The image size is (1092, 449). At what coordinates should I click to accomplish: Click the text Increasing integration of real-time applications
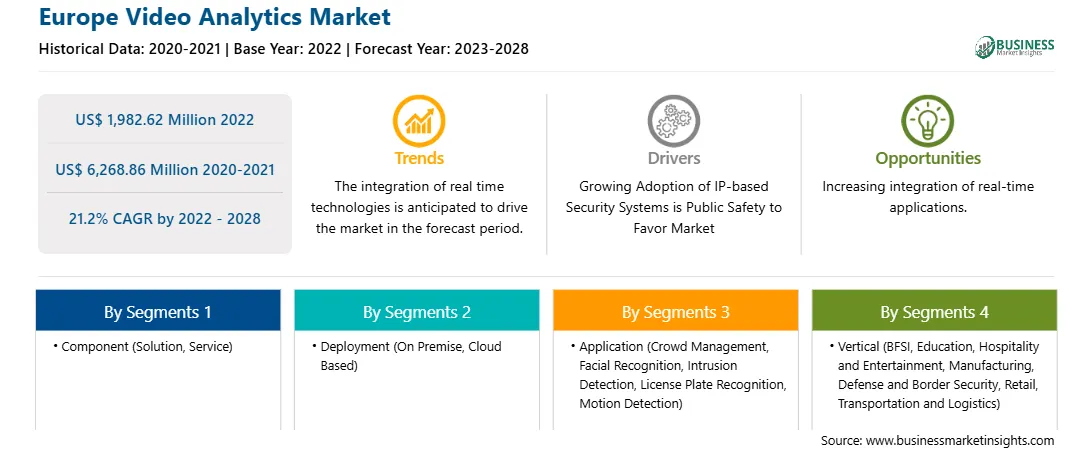(928, 197)
